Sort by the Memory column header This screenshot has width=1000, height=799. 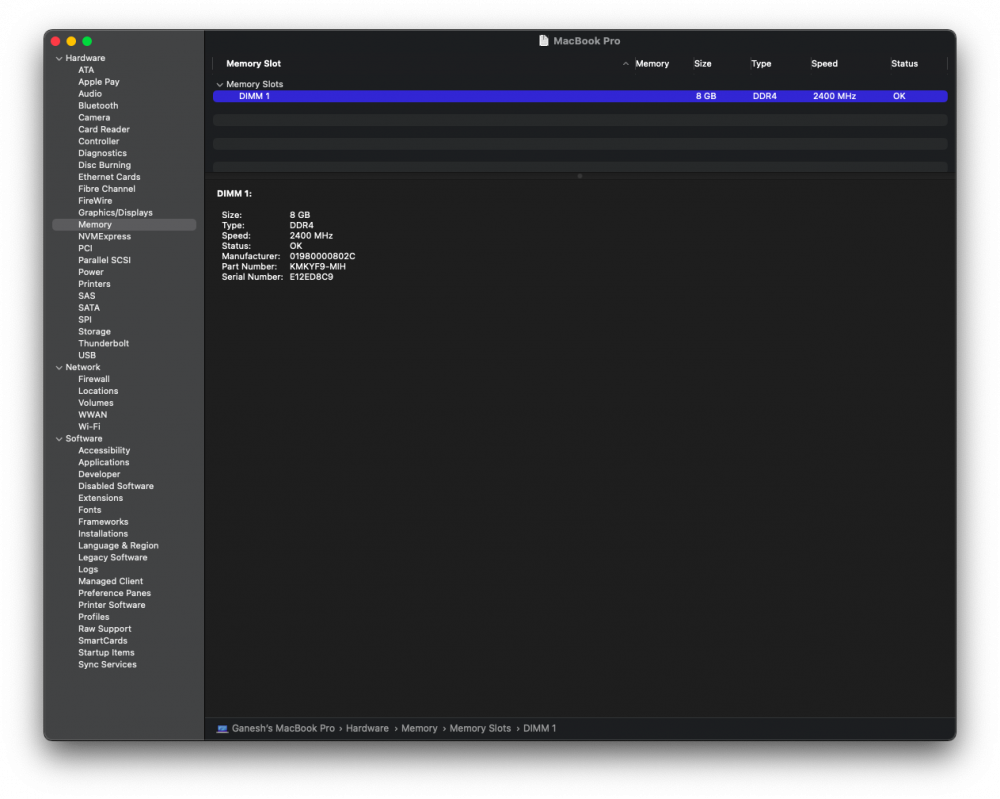652,64
